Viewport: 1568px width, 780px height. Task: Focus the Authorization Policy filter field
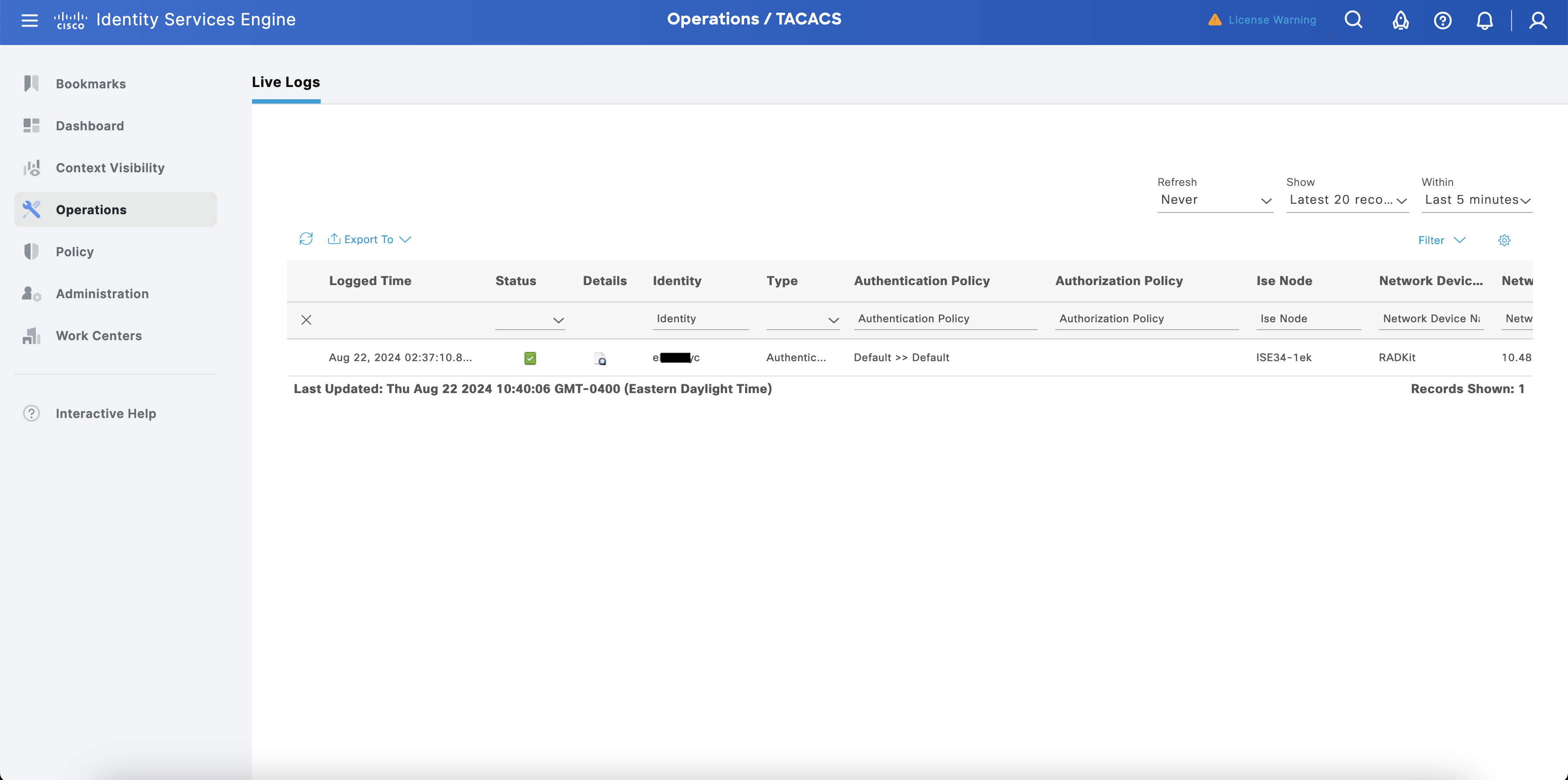tap(1147, 319)
